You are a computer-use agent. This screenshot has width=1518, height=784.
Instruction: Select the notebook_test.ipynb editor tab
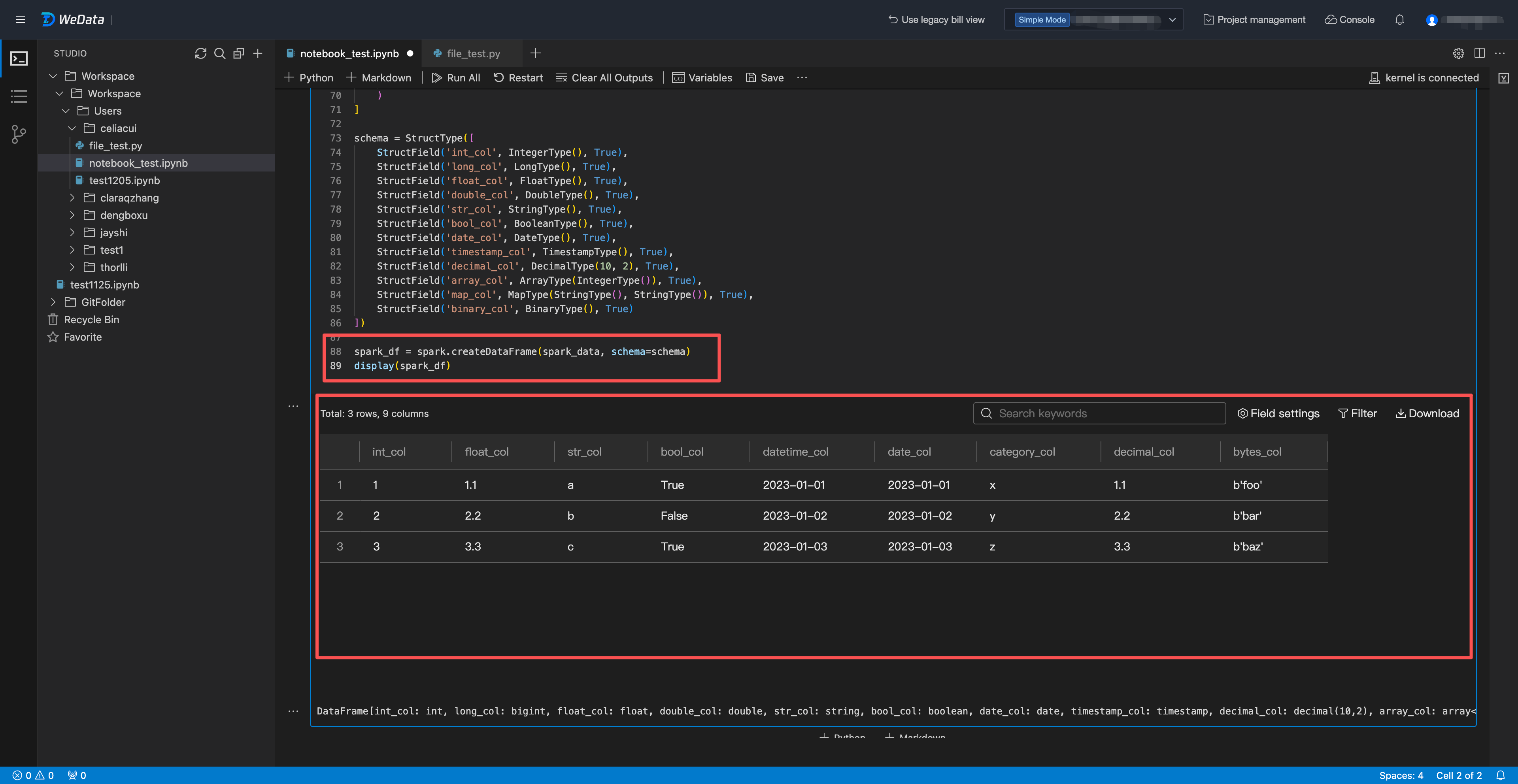(349, 54)
